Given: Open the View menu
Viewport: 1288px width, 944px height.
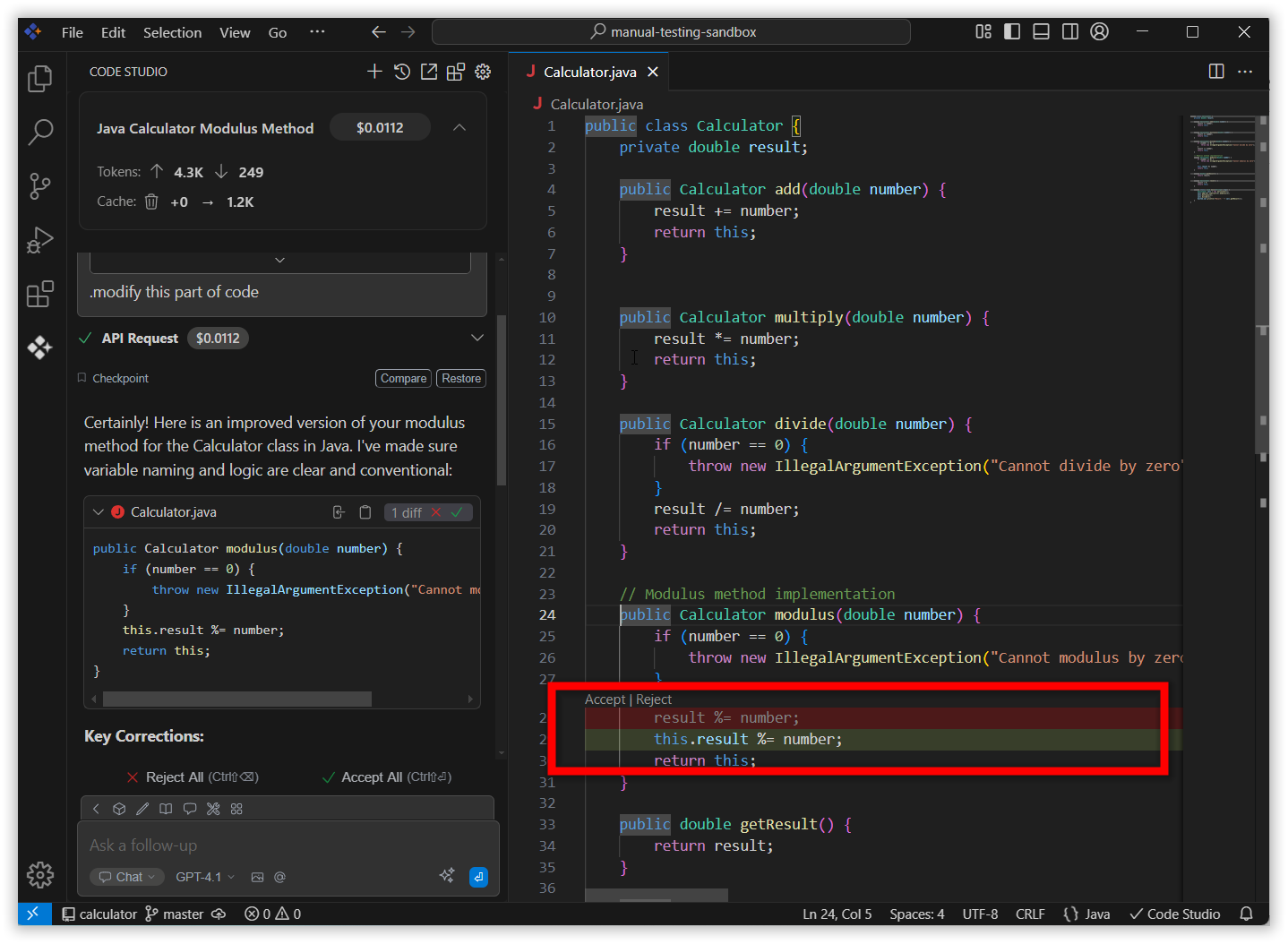Looking at the screenshot, I should pyautogui.click(x=235, y=32).
